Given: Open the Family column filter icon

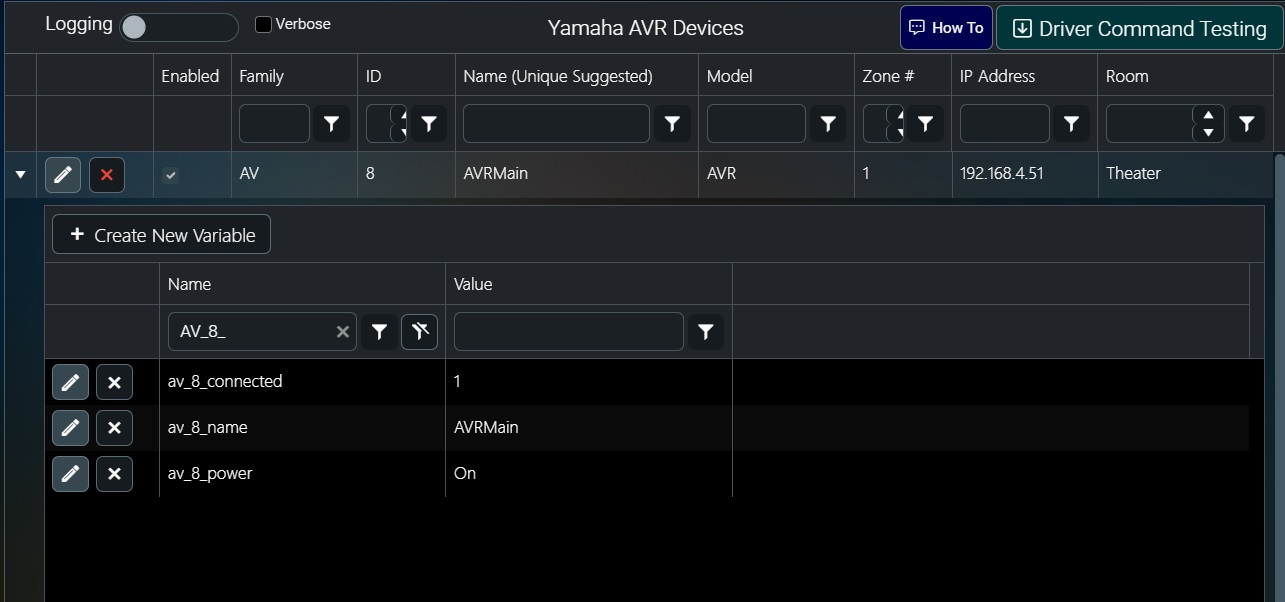Looking at the screenshot, I should pos(331,123).
